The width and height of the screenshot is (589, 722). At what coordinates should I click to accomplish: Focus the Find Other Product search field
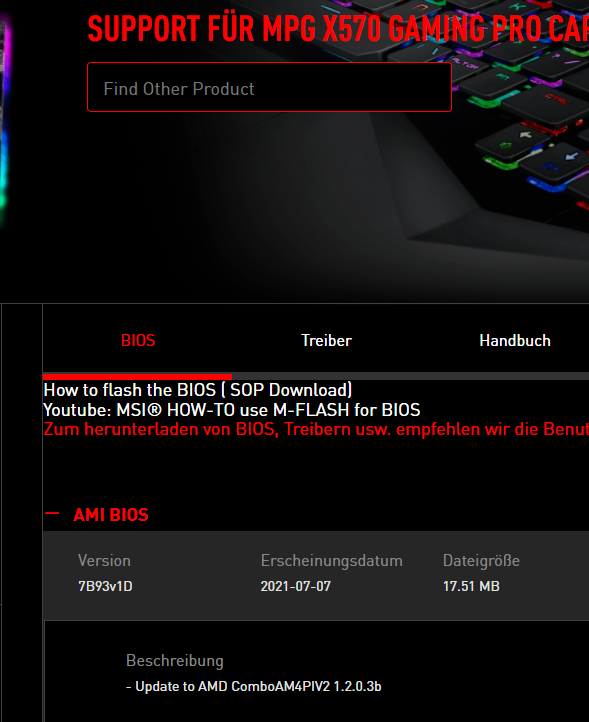tap(269, 87)
